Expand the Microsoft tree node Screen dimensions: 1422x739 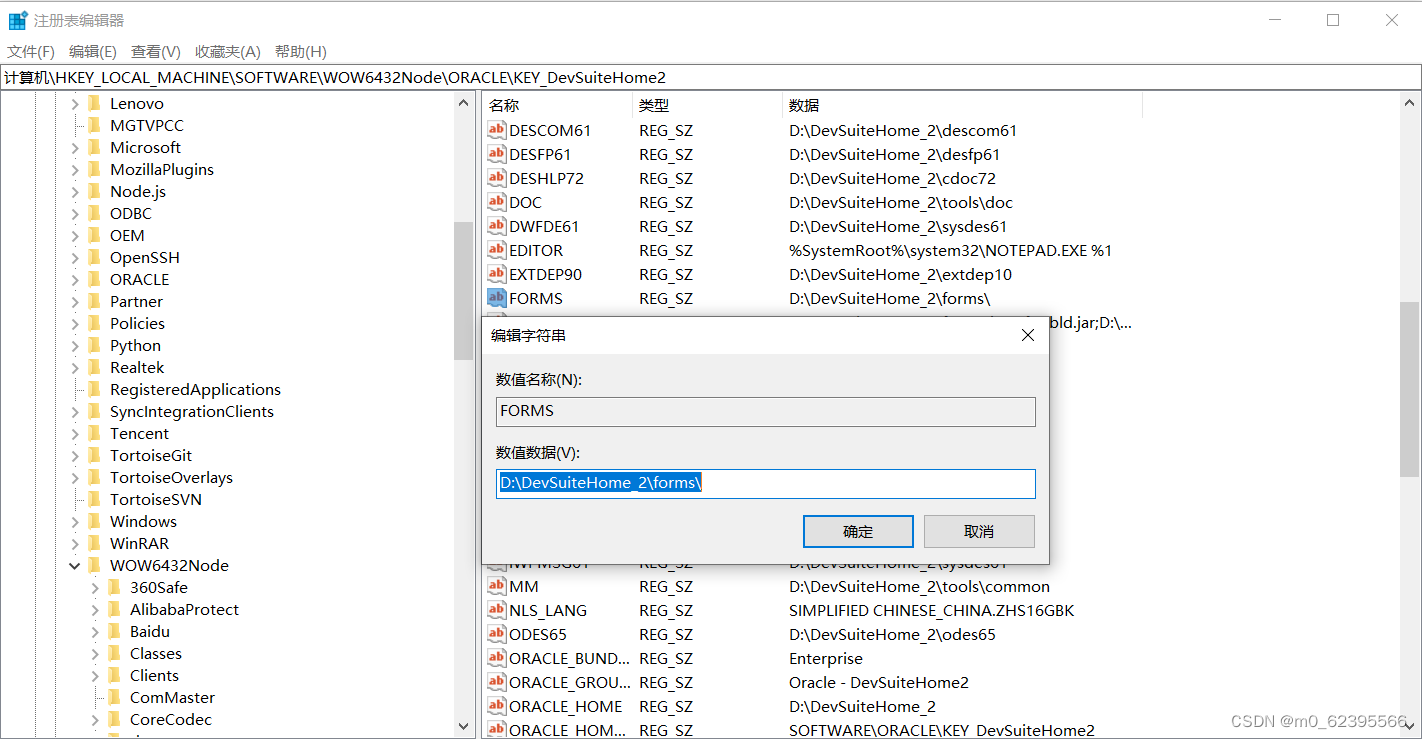click(x=75, y=147)
